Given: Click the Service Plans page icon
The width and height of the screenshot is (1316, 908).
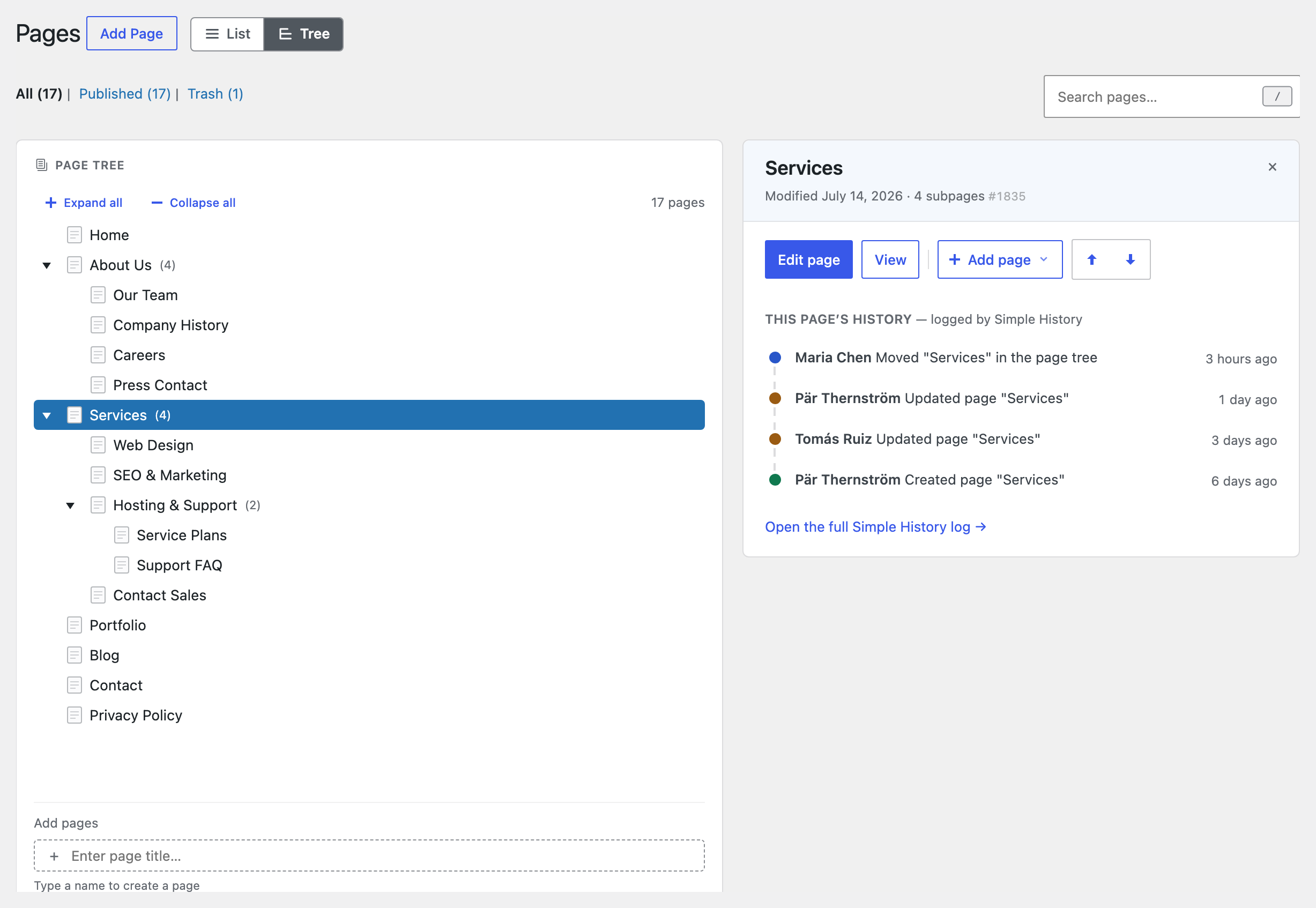Looking at the screenshot, I should pos(122,535).
